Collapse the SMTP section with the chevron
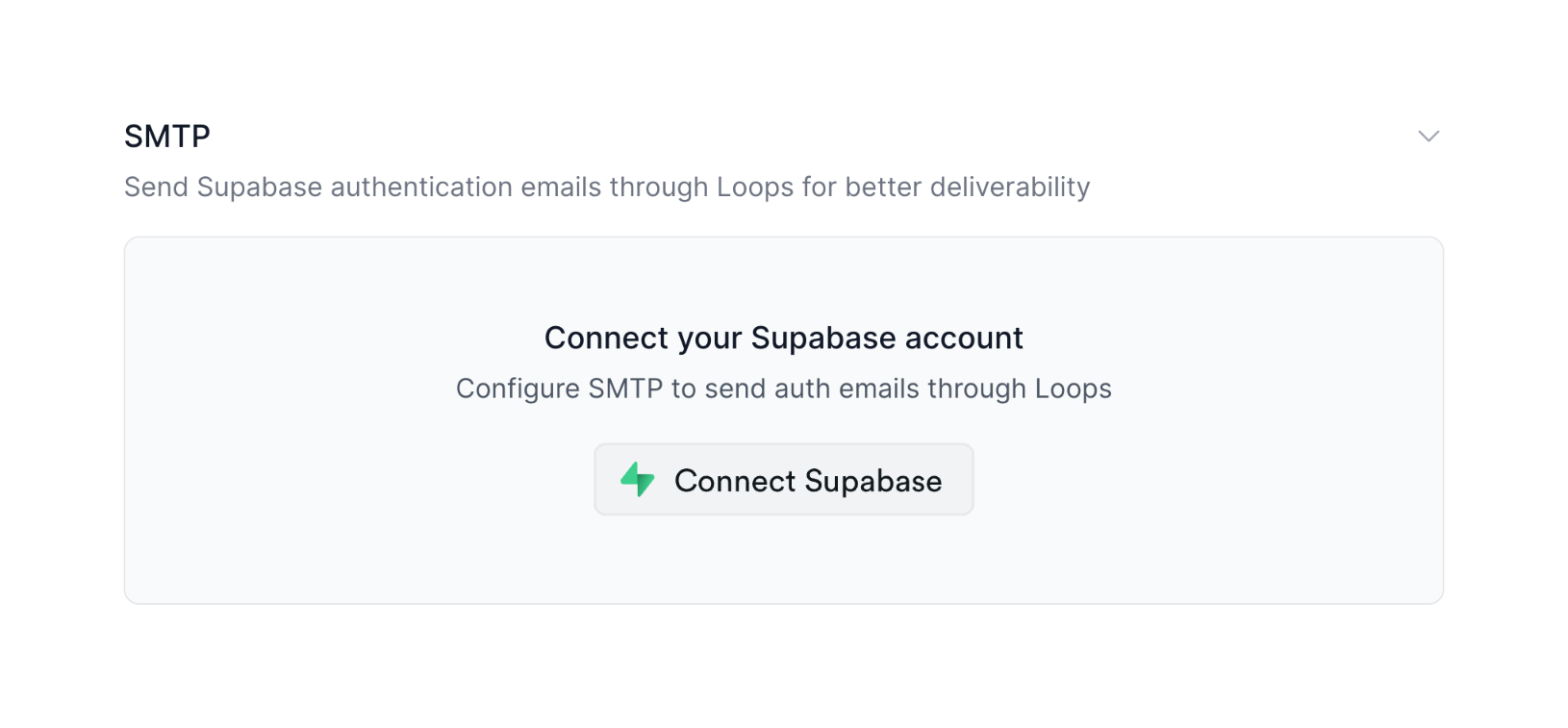The image size is (1568, 728). pyautogui.click(x=1428, y=137)
